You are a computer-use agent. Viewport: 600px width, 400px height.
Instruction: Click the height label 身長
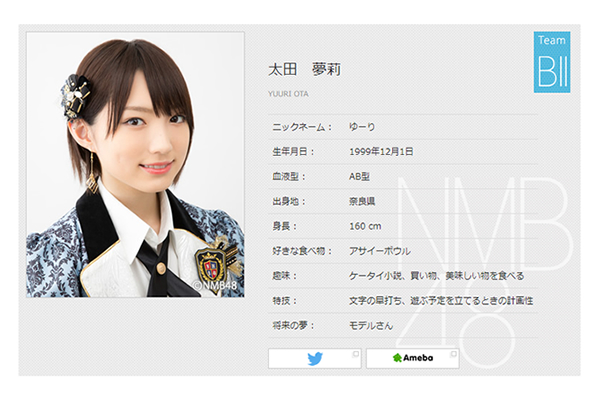pos(285,226)
